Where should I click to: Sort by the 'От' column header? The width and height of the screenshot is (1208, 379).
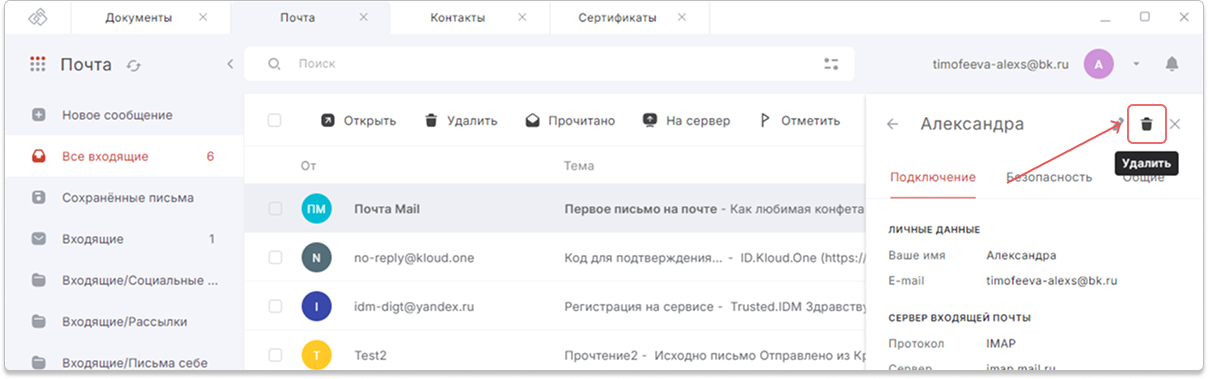coord(308,166)
